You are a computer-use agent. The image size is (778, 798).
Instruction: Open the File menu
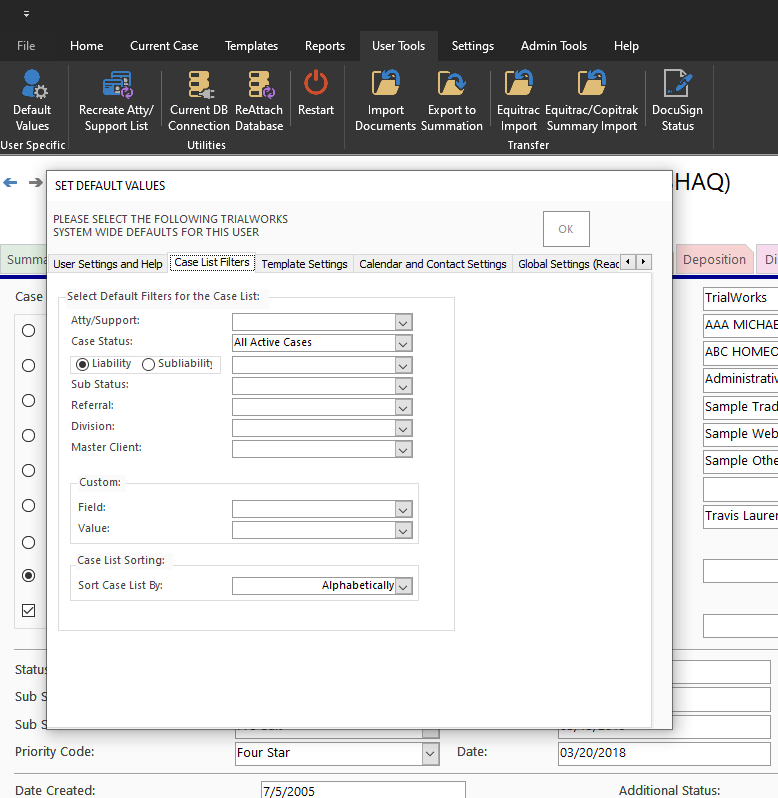(x=26, y=46)
